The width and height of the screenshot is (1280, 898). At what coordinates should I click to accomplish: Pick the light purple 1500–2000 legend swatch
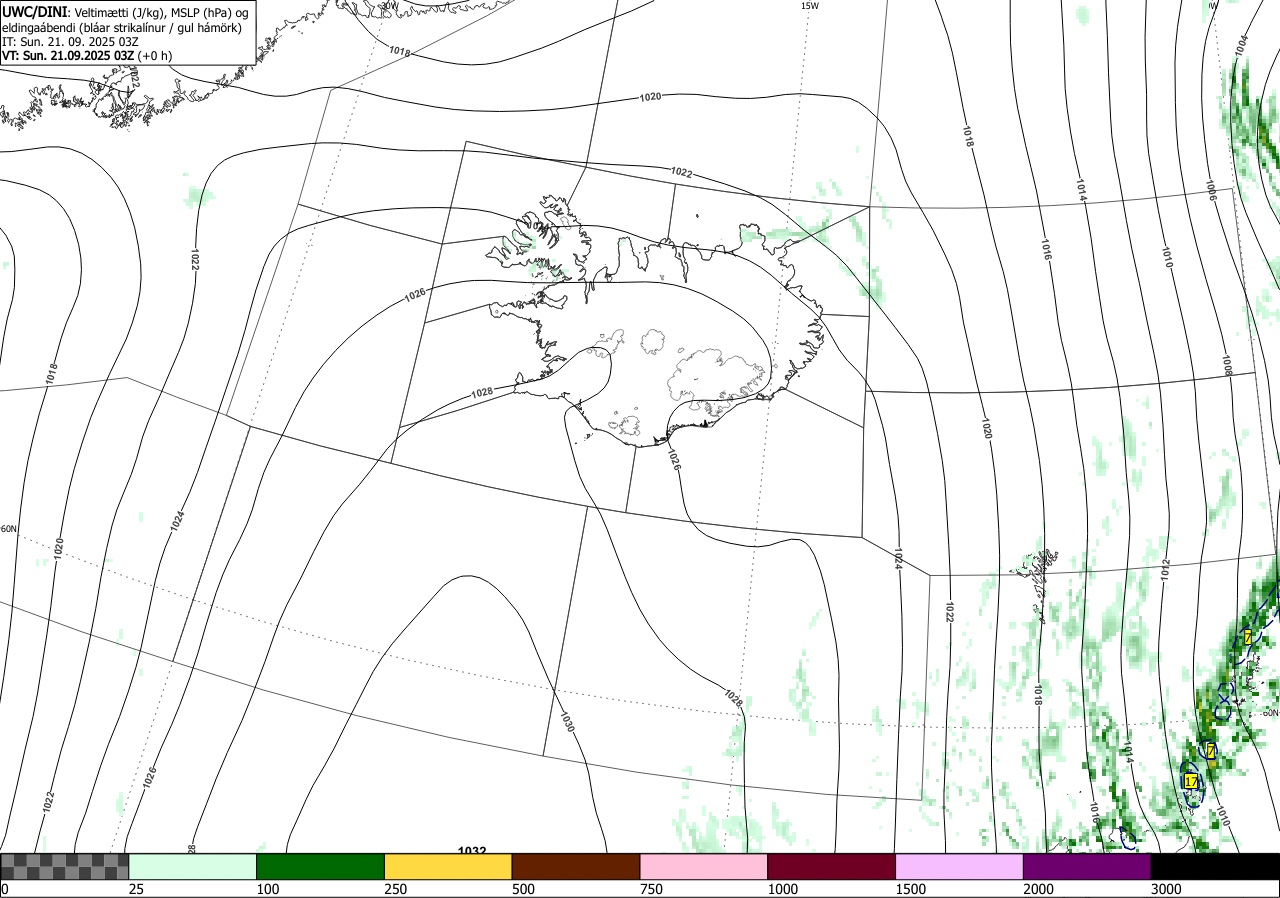point(959,866)
